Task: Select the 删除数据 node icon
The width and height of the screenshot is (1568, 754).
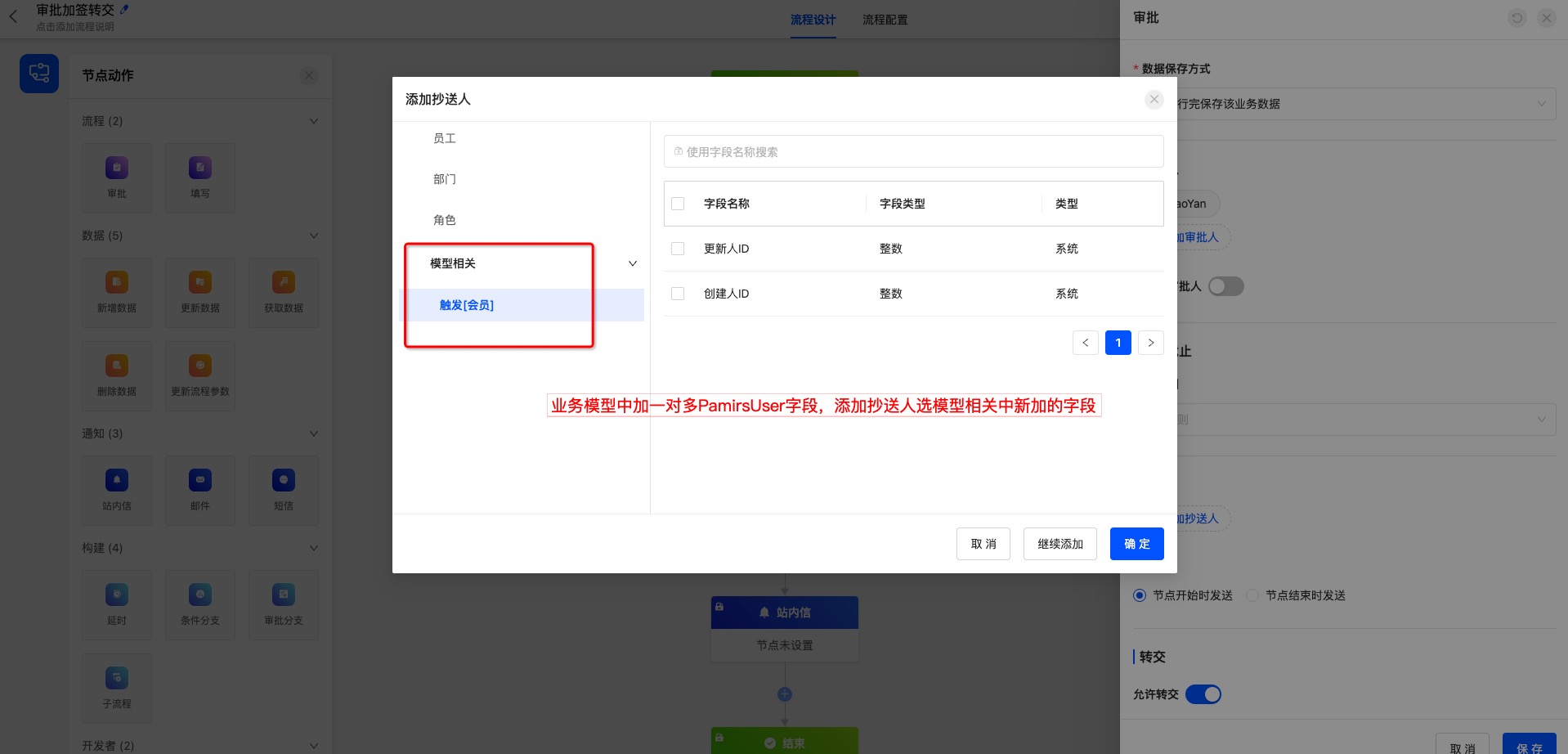Action: (x=117, y=366)
